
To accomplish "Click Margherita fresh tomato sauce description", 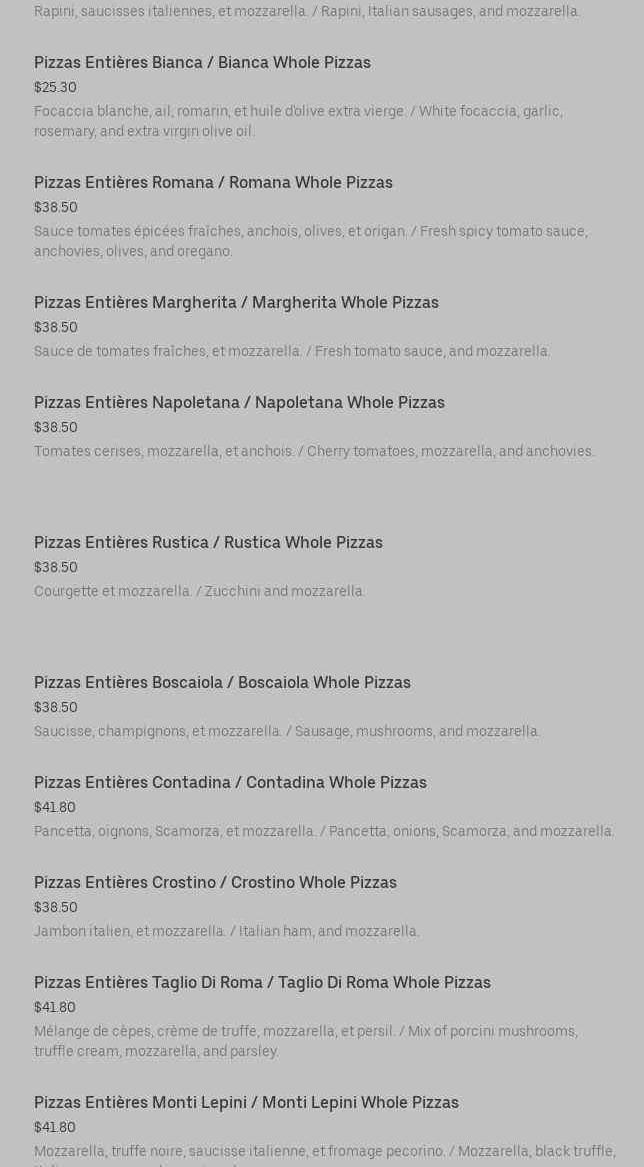I will (292, 351).
